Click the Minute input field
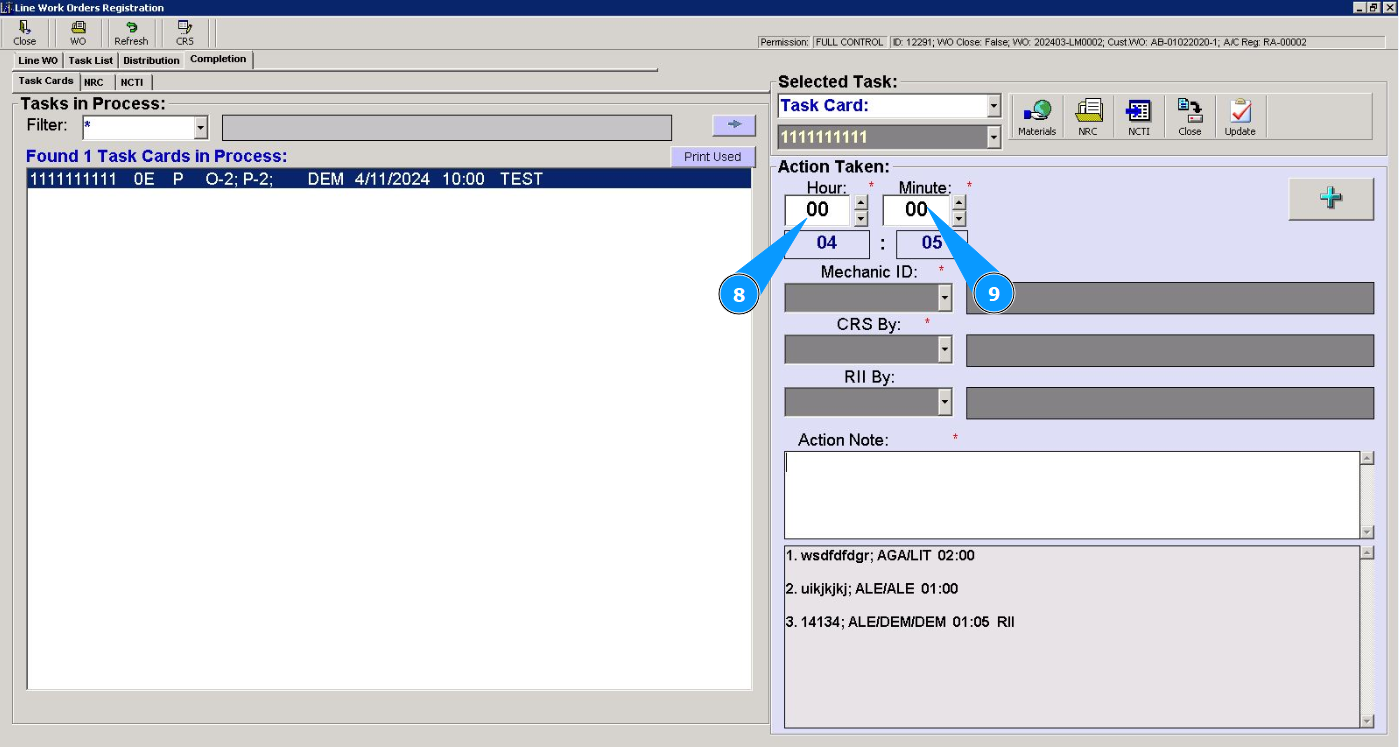The image size is (1399, 747). (916, 210)
